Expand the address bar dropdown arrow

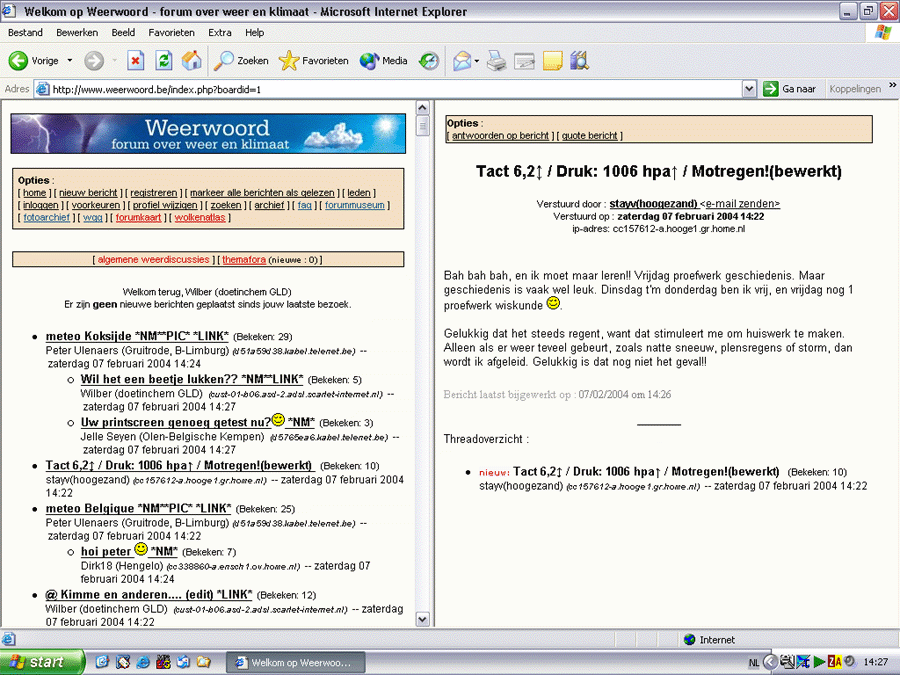[748, 89]
